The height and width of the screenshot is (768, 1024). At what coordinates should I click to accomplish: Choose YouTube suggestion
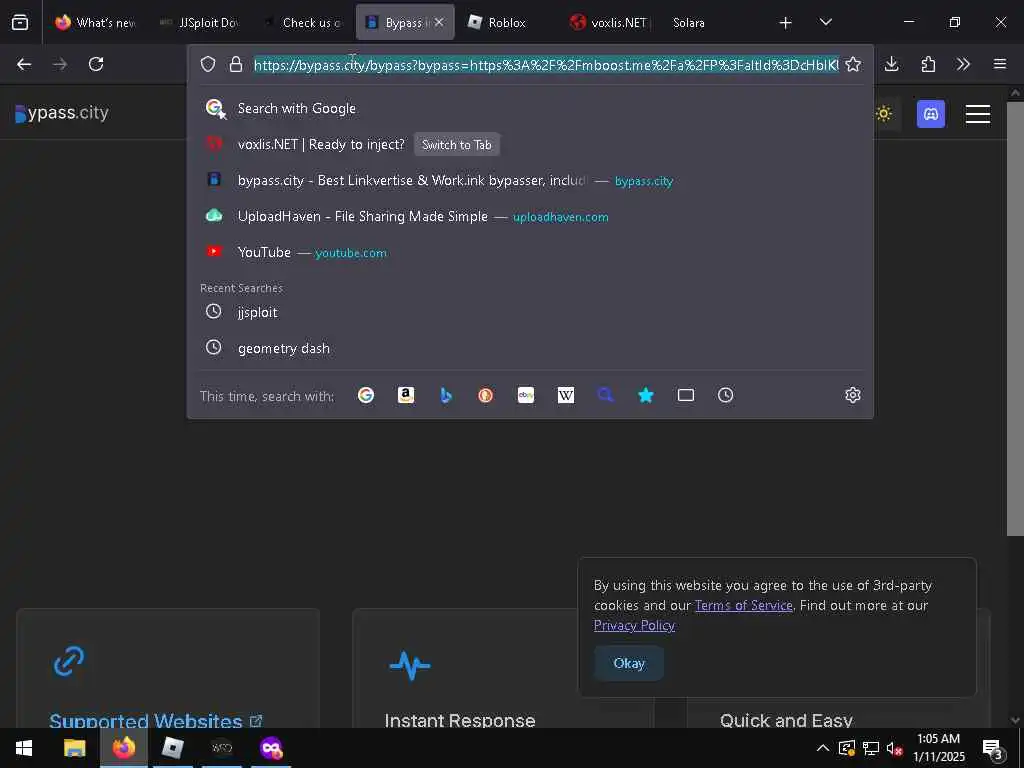pos(530,252)
